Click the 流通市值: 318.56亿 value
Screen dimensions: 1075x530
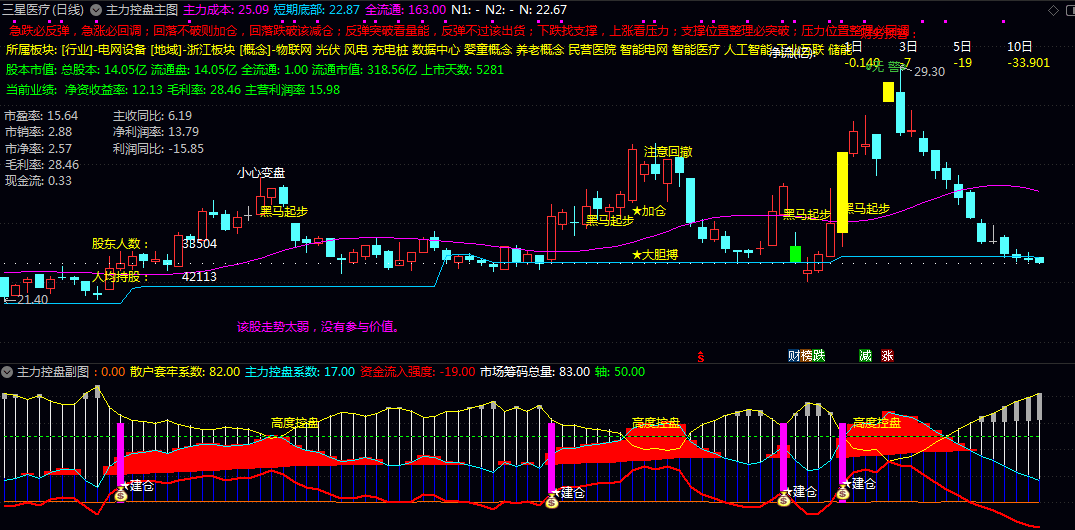tap(363, 70)
